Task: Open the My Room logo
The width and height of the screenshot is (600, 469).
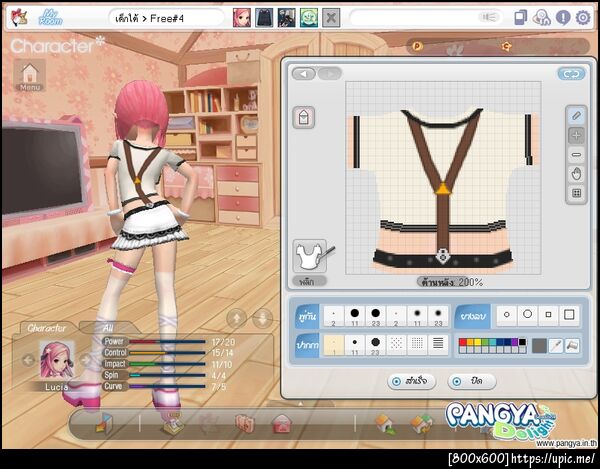Action: tap(50, 18)
